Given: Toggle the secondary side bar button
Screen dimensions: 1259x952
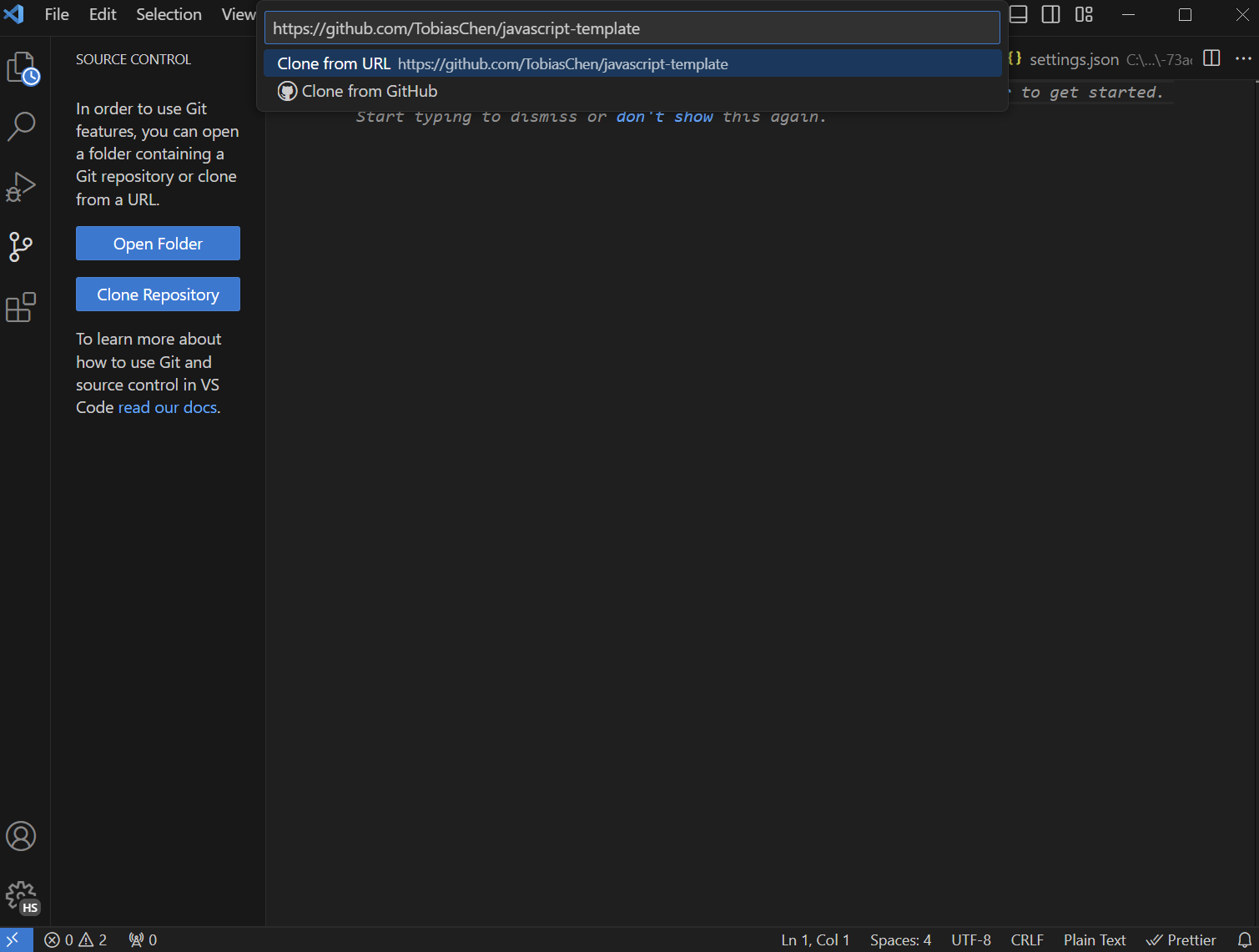Looking at the screenshot, I should point(1051,14).
